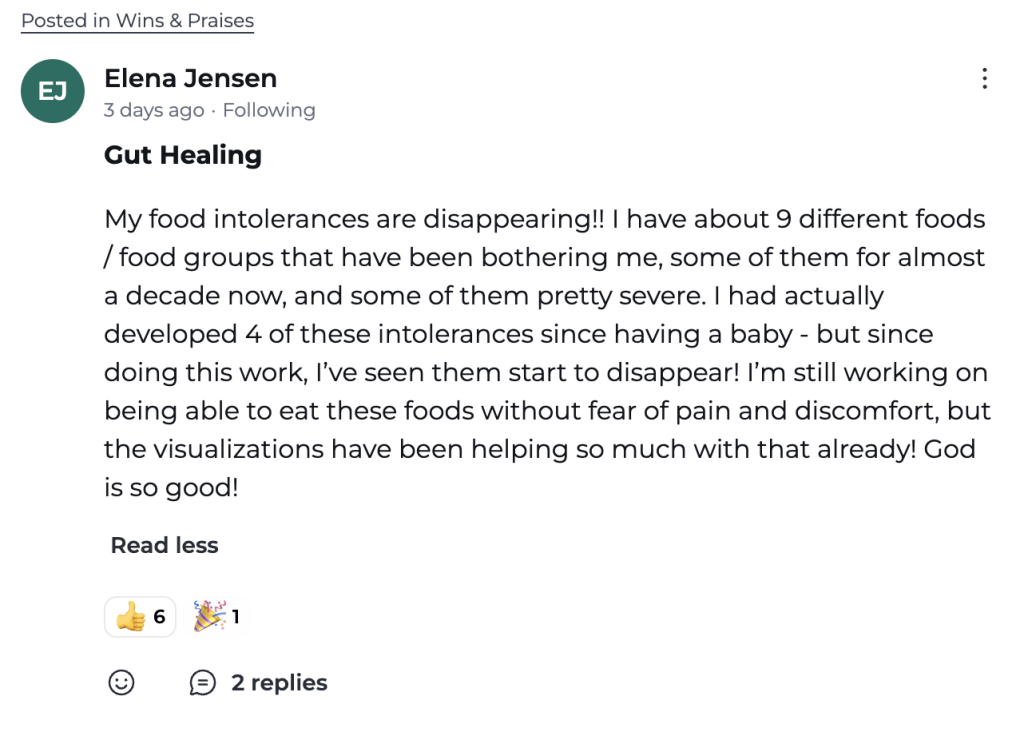Click the speech bubble comment icon
The height and width of the screenshot is (732, 1024).
203,683
